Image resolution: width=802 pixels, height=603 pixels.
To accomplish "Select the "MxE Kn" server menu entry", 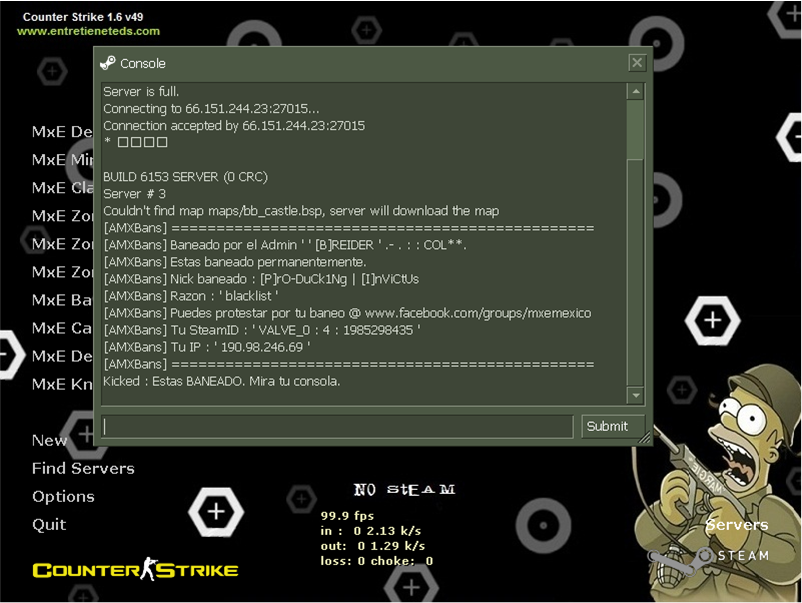I will pos(62,384).
